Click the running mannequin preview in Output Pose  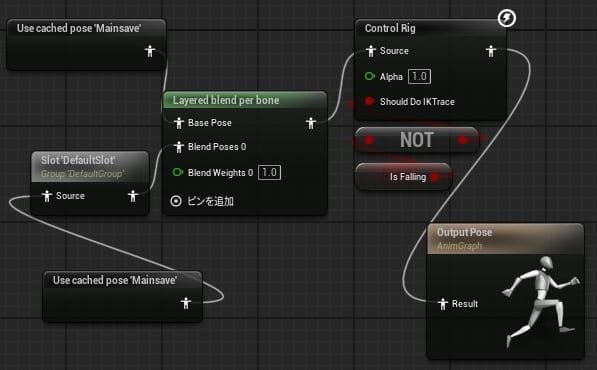541,301
